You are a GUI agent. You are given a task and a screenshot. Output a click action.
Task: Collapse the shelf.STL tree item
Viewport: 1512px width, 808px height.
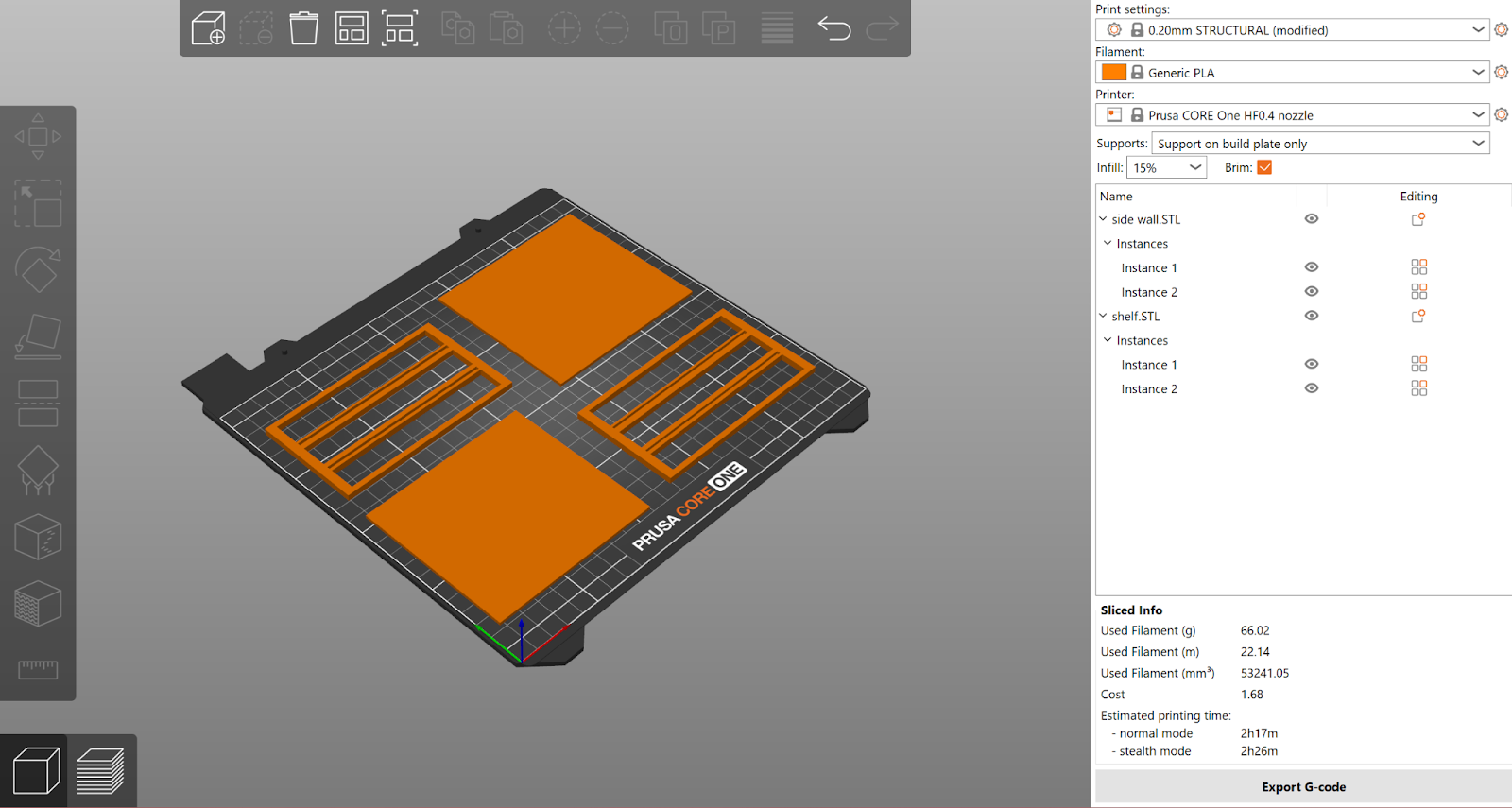point(1103,316)
